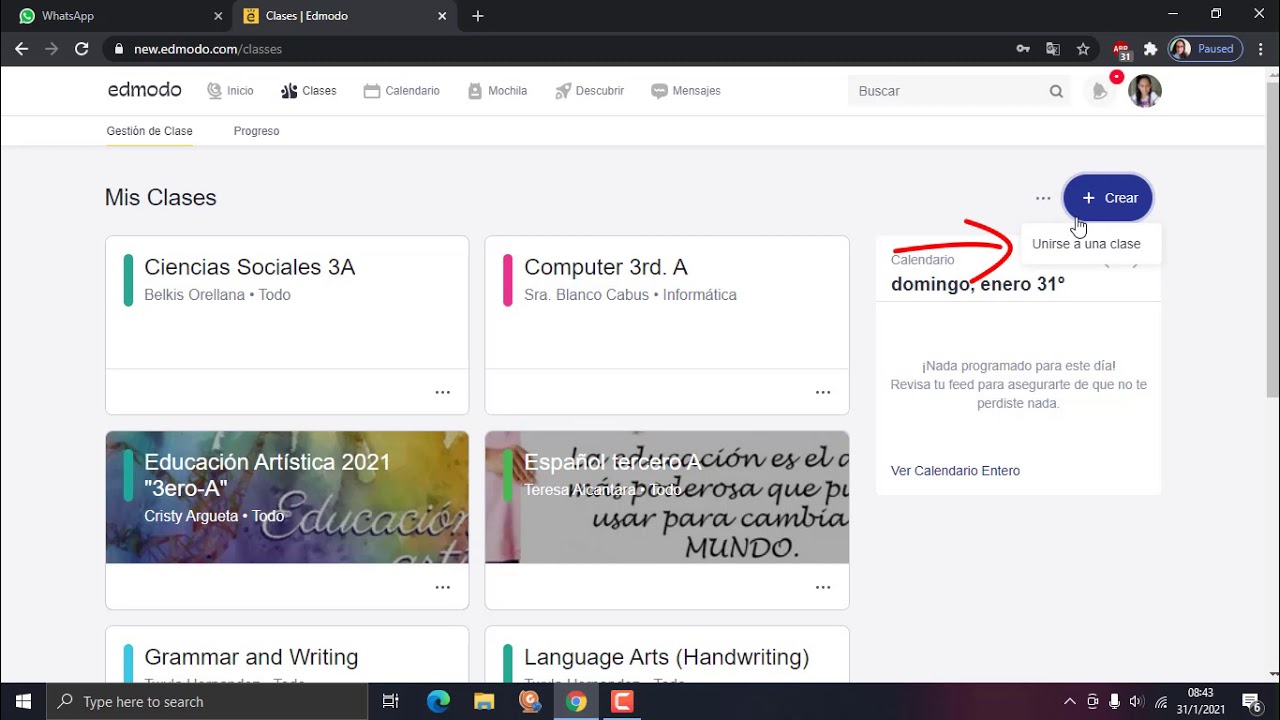Image resolution: width=1280 pixels, height=720 pixels.
Task: Reload the Edmodo page
Action: coord(82,49)
